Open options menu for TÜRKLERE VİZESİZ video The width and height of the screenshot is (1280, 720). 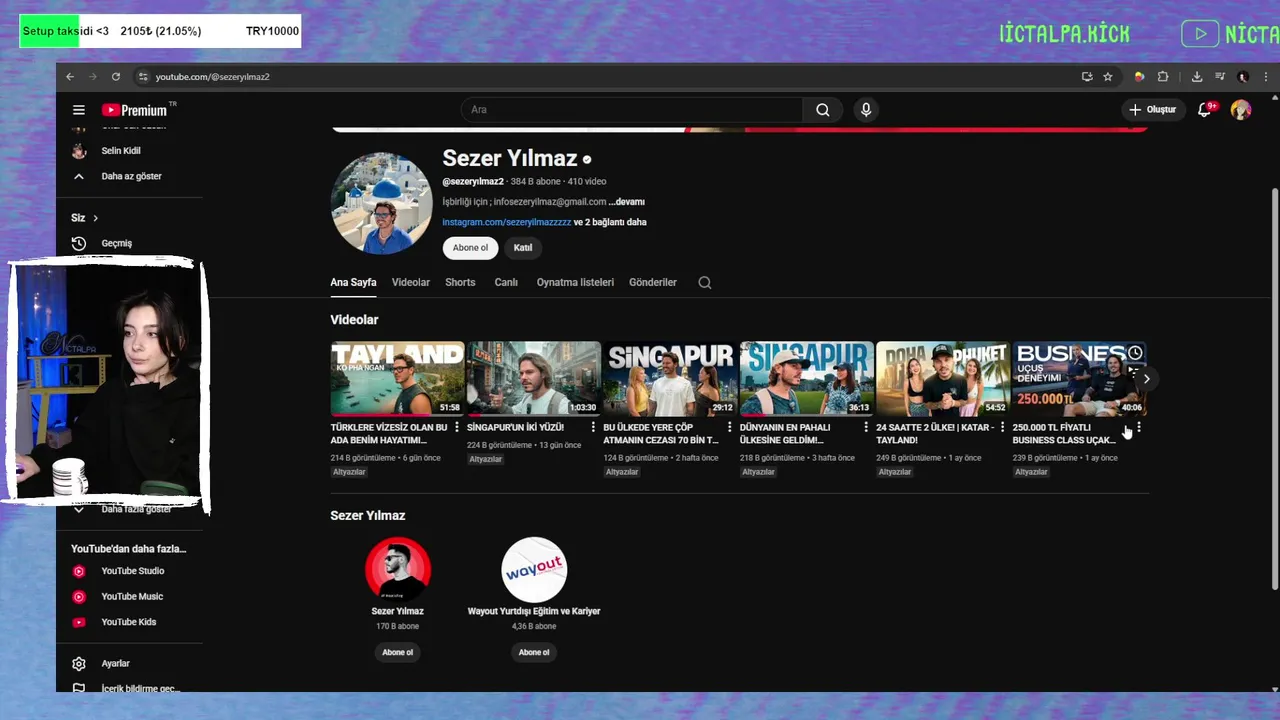pos(457,428)
